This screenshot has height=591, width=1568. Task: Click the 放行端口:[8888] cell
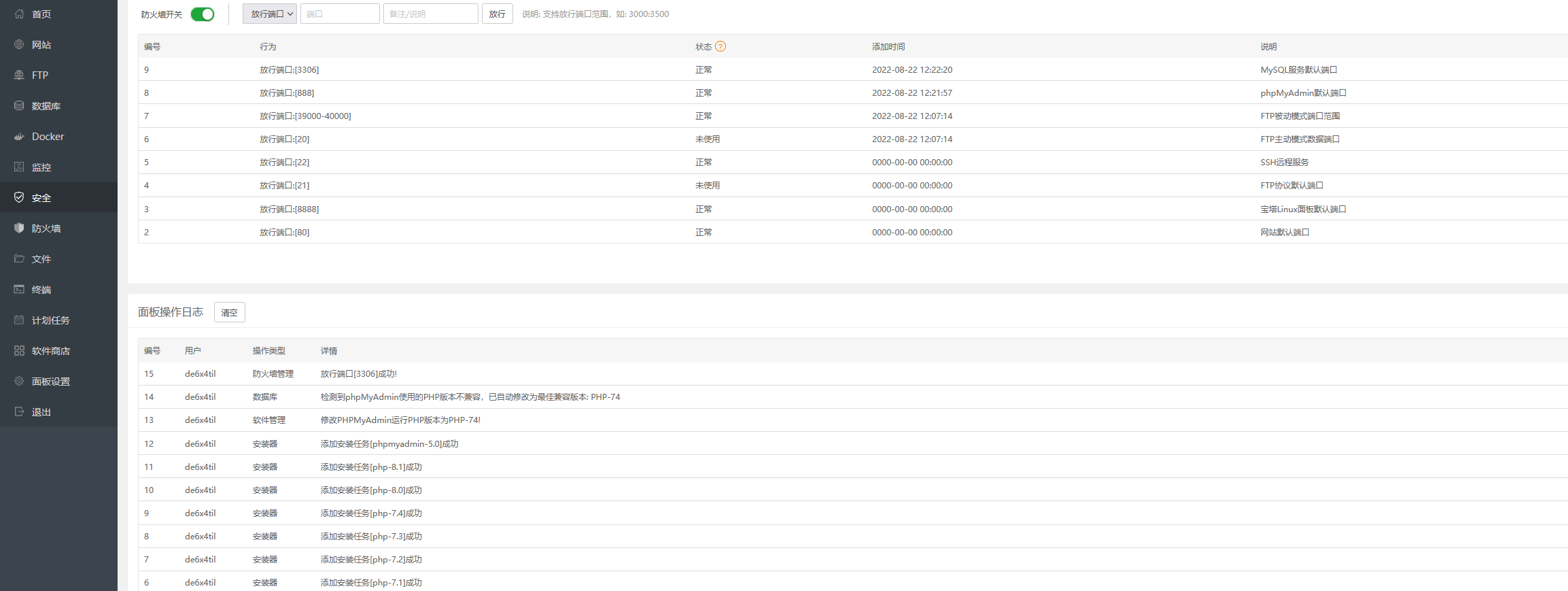290,209
